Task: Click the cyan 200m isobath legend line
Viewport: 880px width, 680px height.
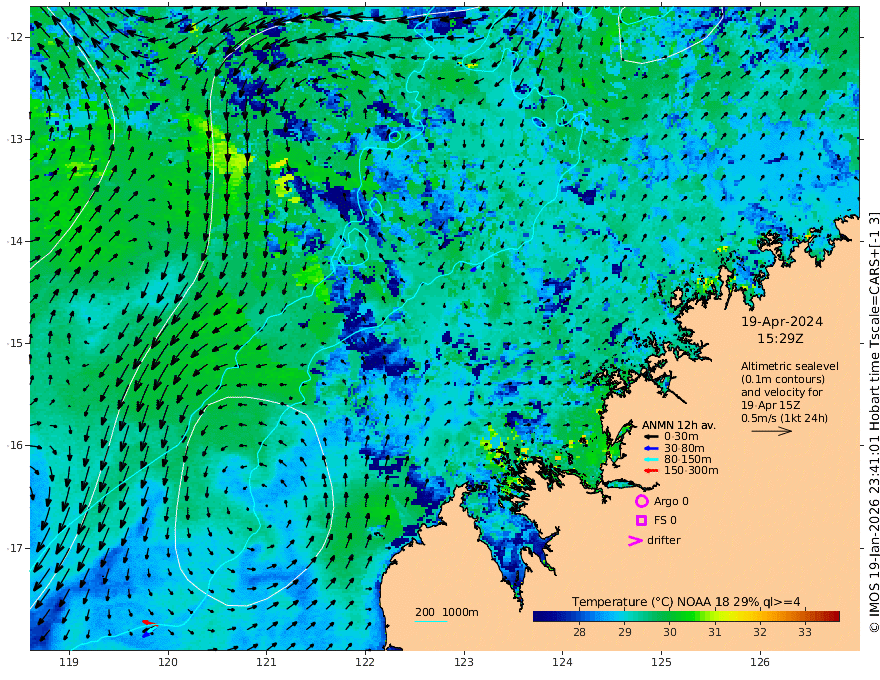Action: pos(430,621)
